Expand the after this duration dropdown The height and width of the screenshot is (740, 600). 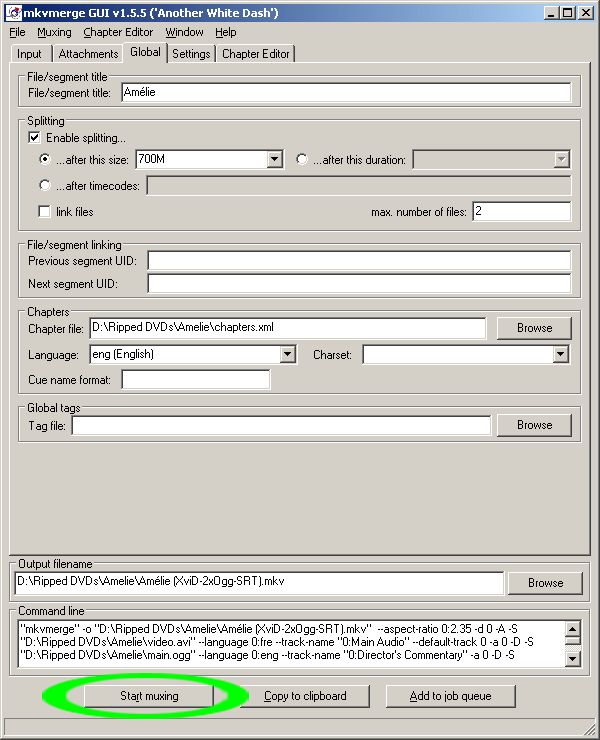coord(561,160)
